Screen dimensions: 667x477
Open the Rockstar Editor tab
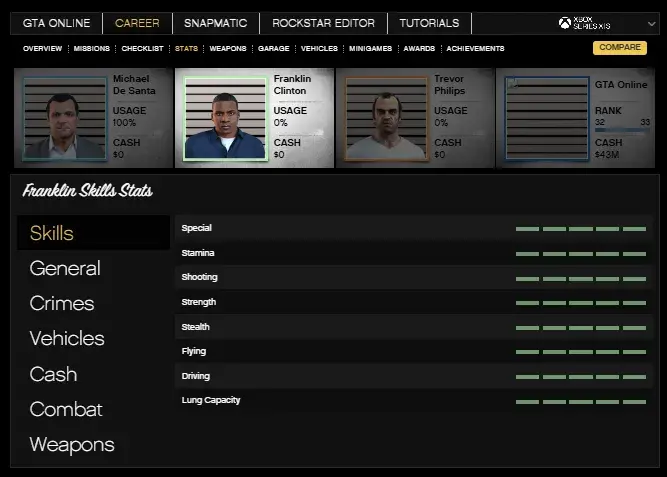coord(323,23)
